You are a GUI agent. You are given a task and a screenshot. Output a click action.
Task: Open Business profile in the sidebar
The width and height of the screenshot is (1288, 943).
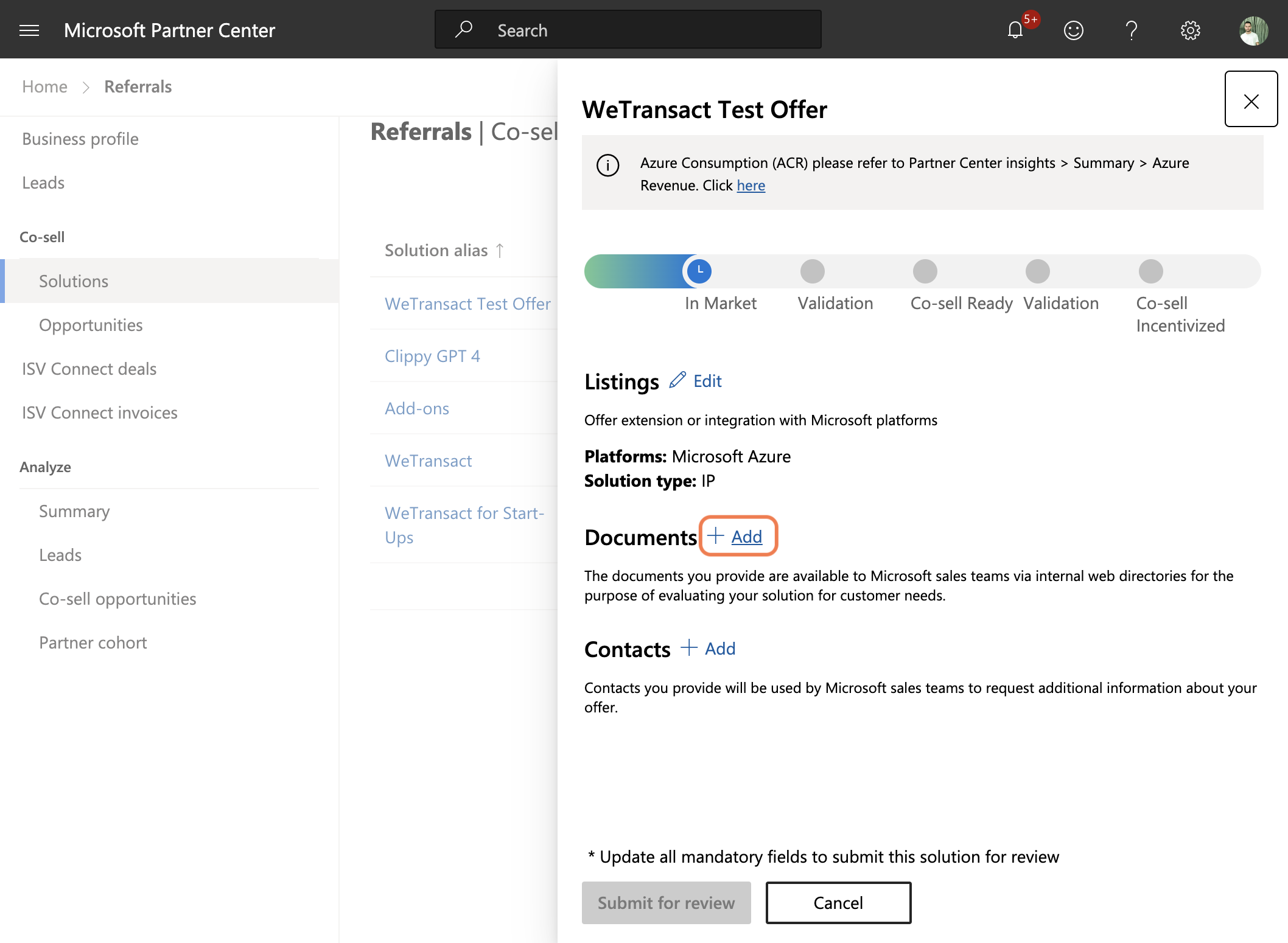pos(80,139)
